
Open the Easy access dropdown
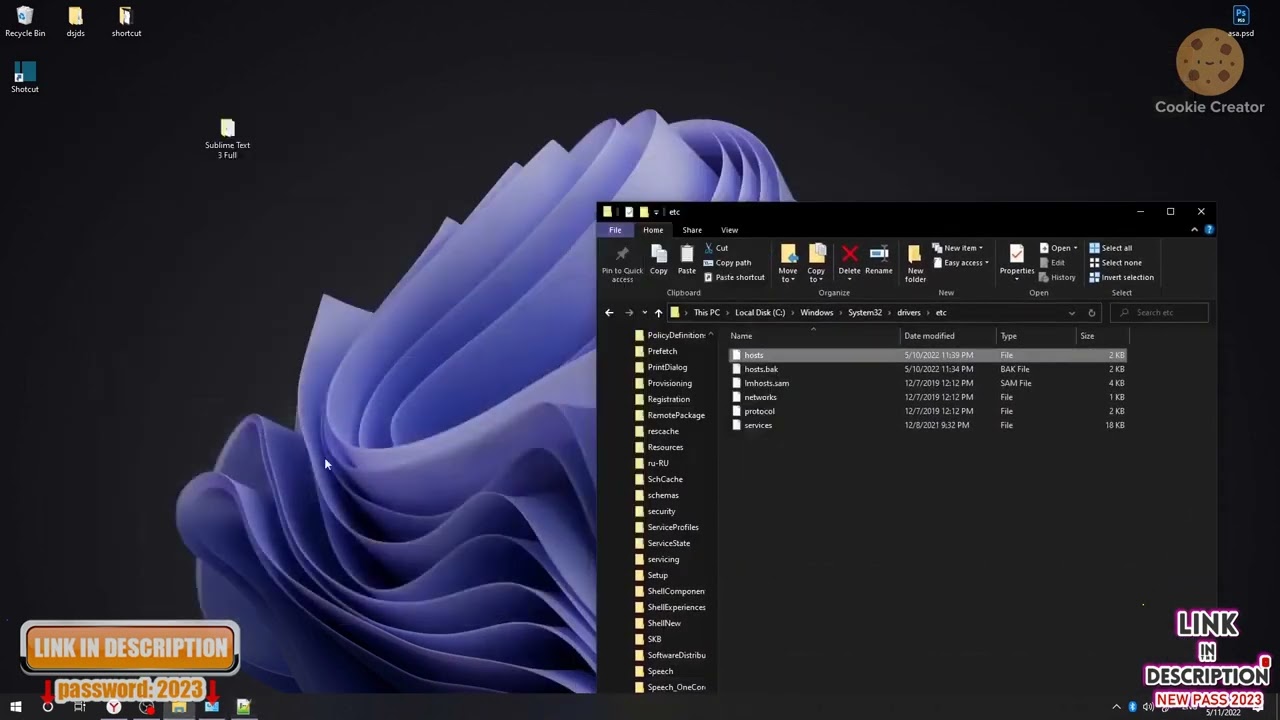960,263
